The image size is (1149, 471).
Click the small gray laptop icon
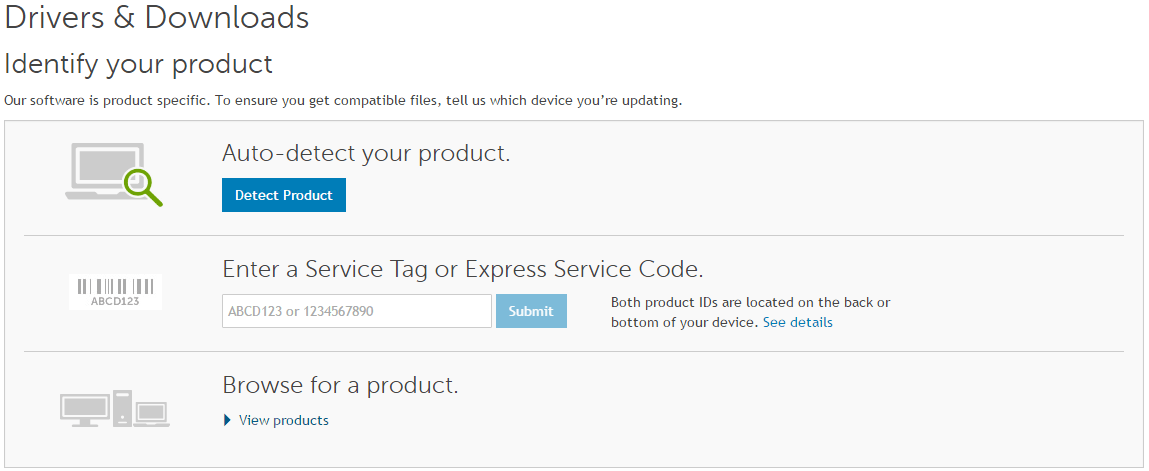tap(152, 414)
